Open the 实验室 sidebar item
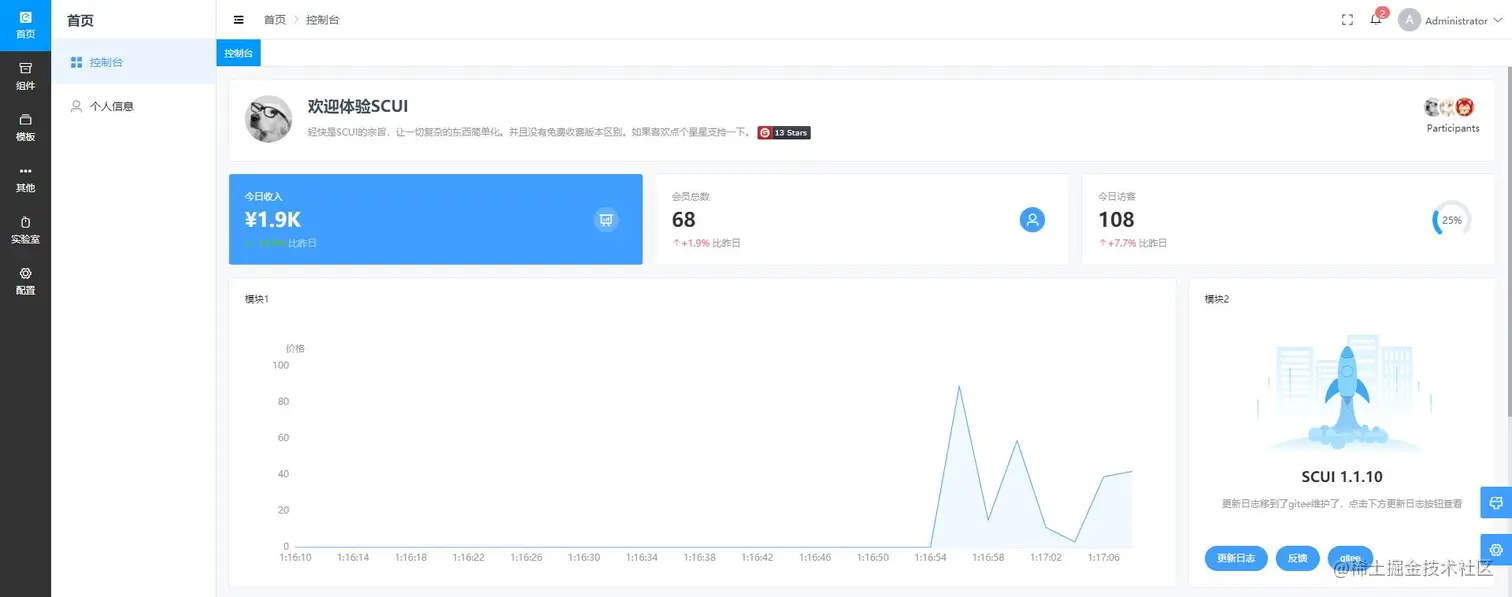The image size is (1512, 597). click(25, 230)
